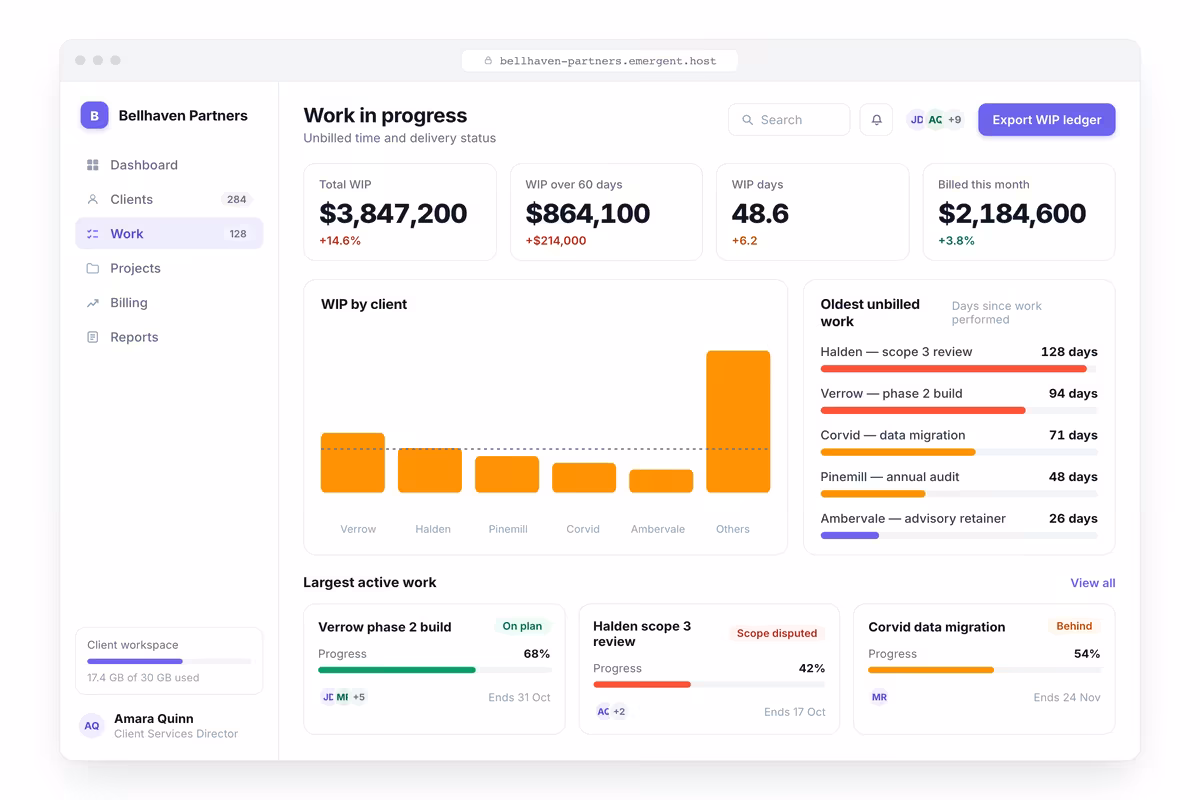Click the search magnifier icon
This screenshot has height=800, width=1200.
click(x=747, y=120)
